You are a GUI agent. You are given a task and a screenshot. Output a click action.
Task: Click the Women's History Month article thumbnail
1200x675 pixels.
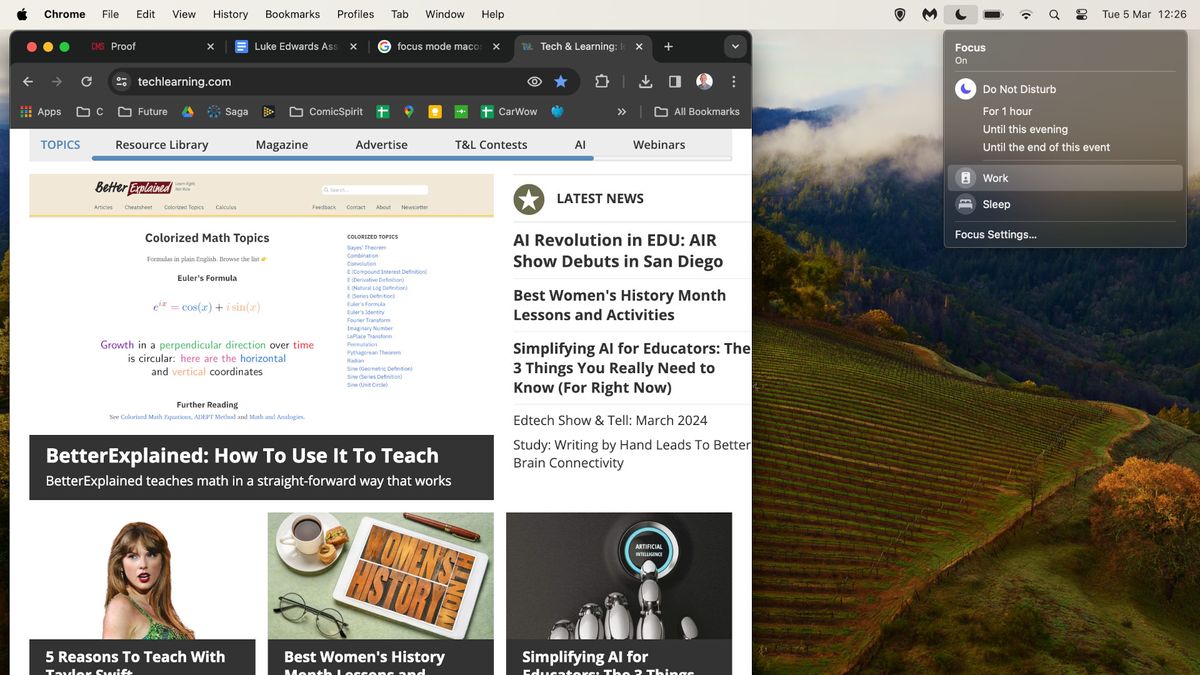380,573
